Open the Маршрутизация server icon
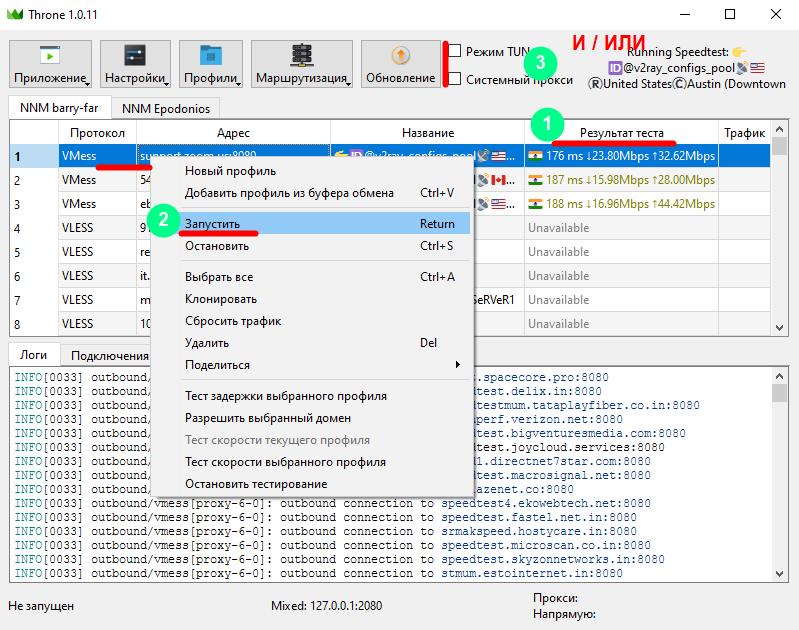This screenshot has height=630, width=799. click(x=301, y=56)
